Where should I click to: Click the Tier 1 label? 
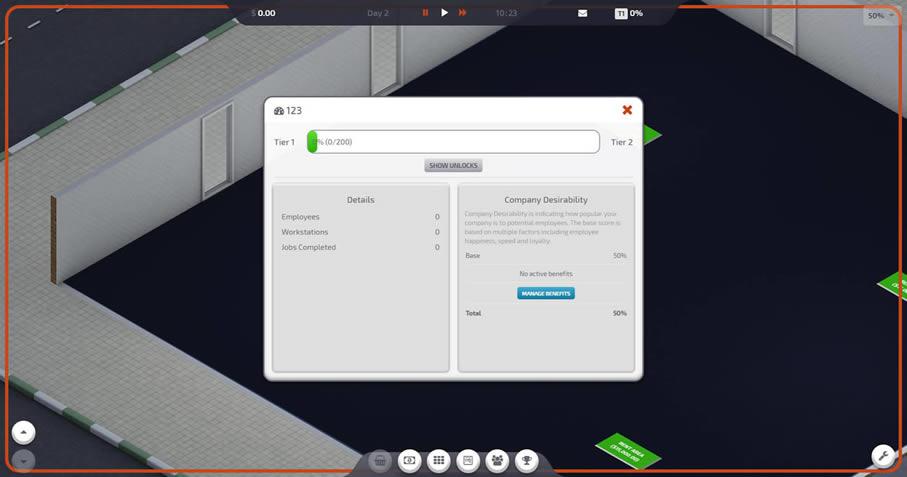284,142
